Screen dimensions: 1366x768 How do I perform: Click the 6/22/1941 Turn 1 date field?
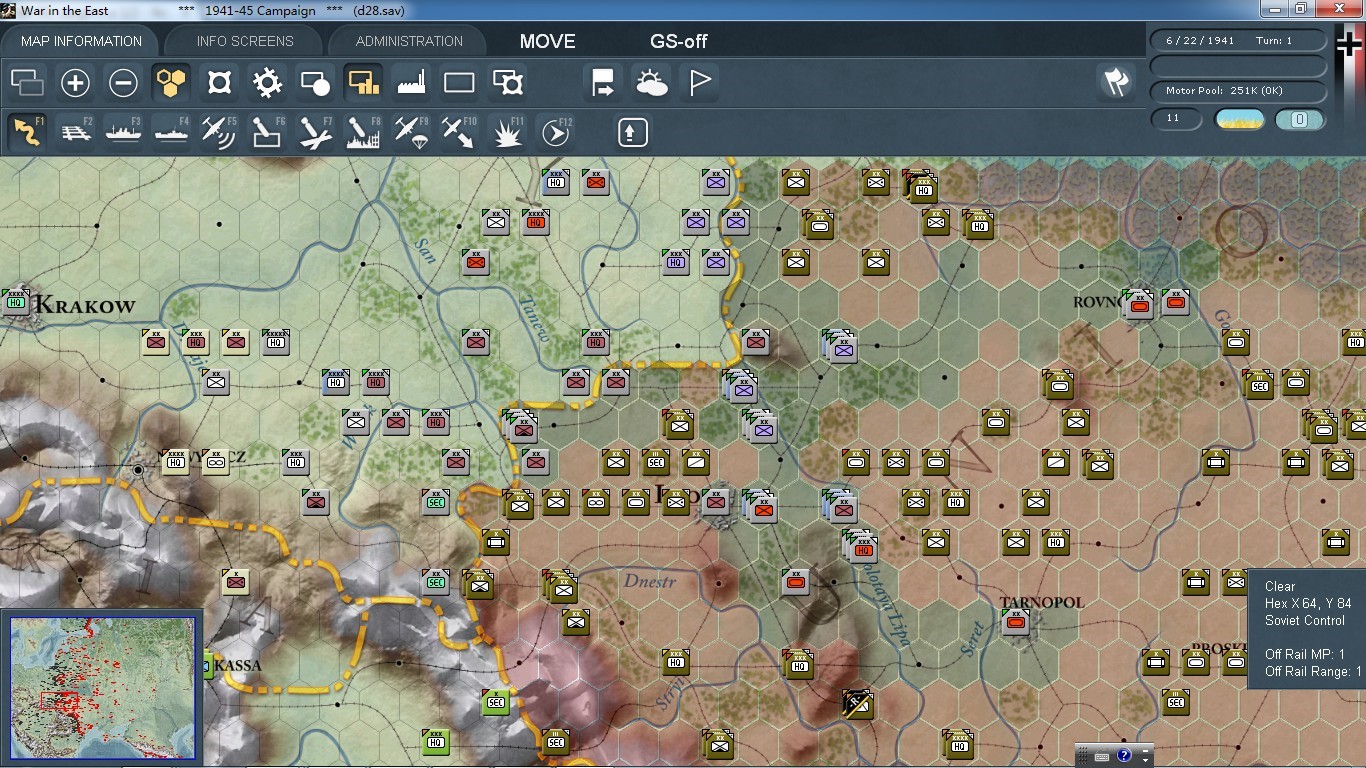pos(1239,41)
